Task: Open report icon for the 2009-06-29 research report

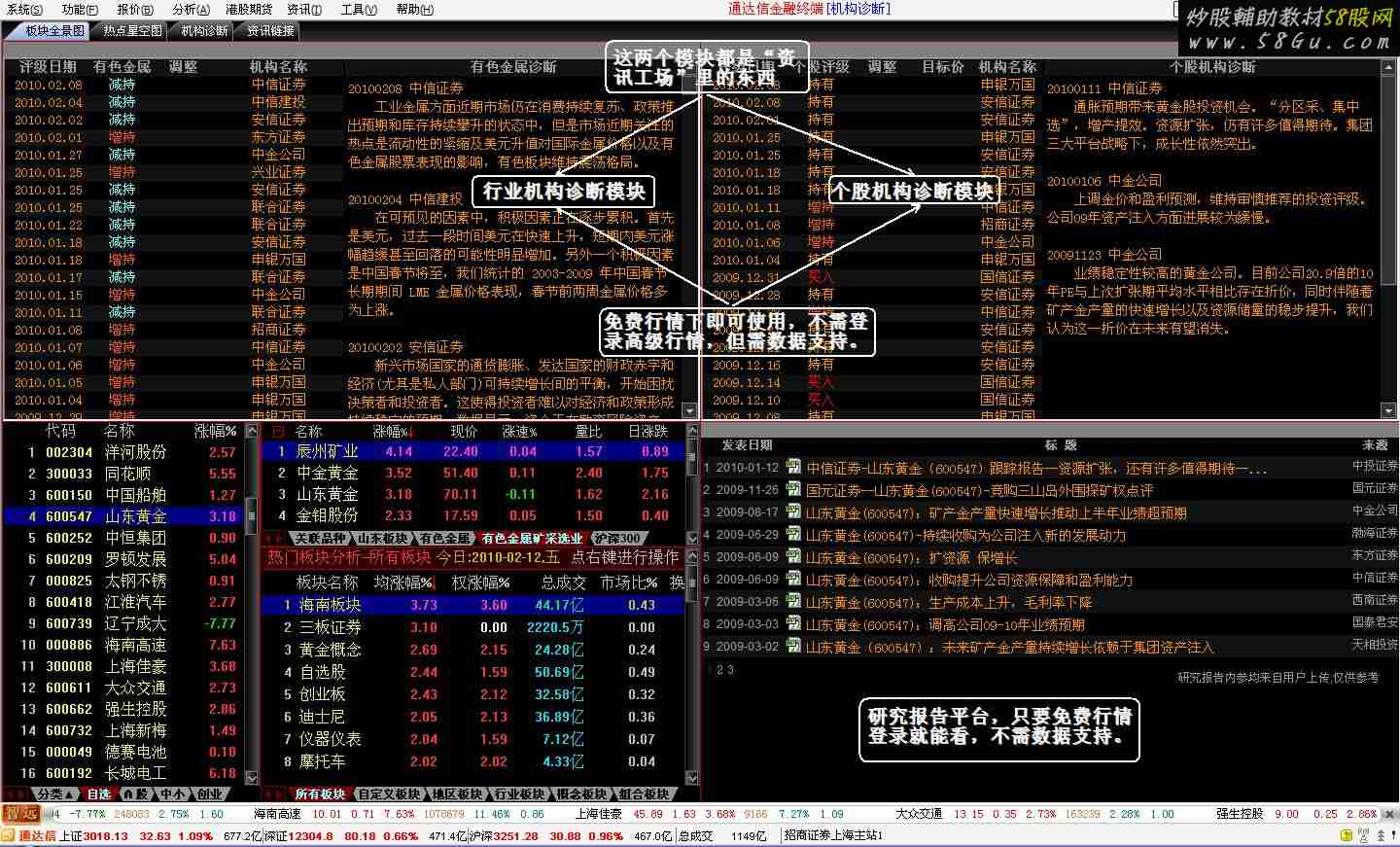Action: click(x=793, y=534)
